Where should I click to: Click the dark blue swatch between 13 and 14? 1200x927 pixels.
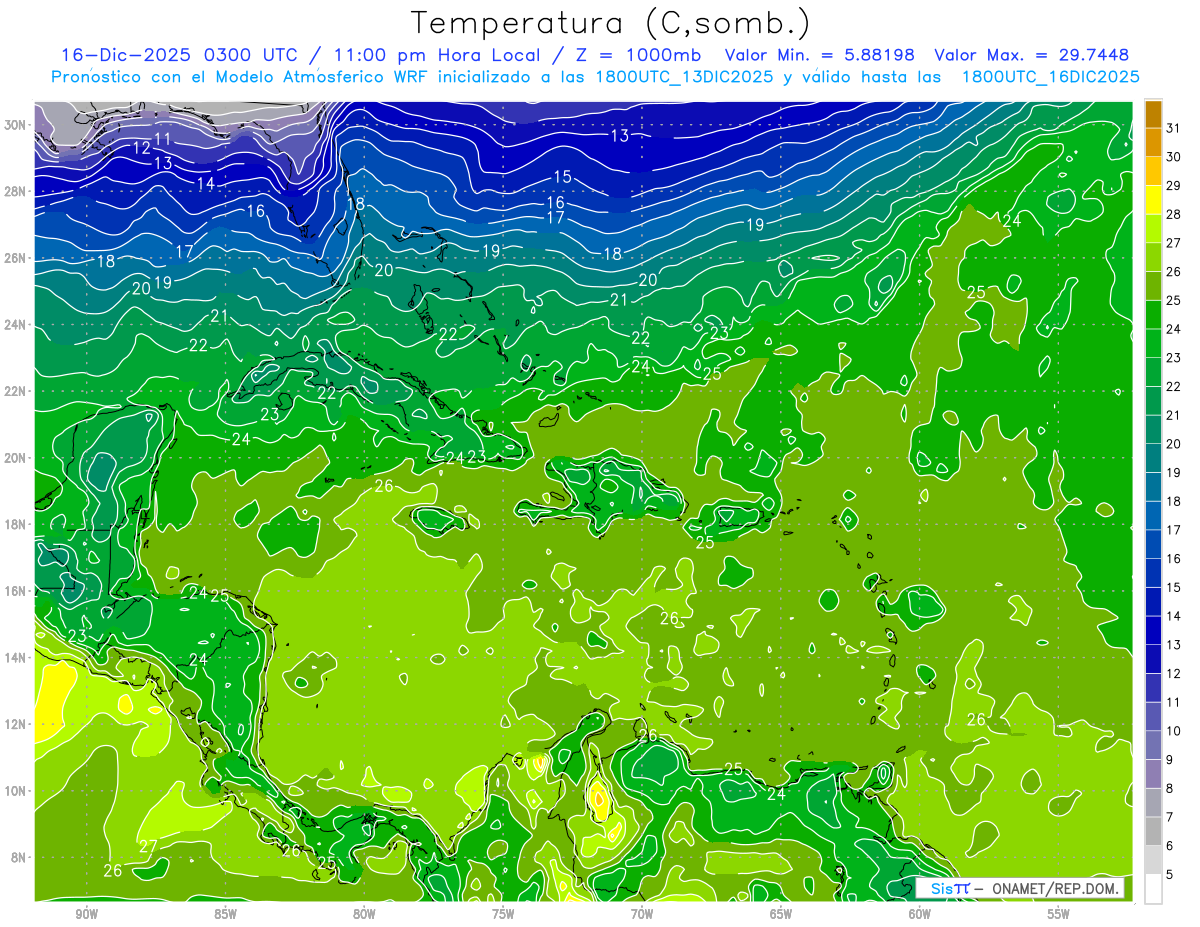pyautogui.click(x=1153, y=630)
